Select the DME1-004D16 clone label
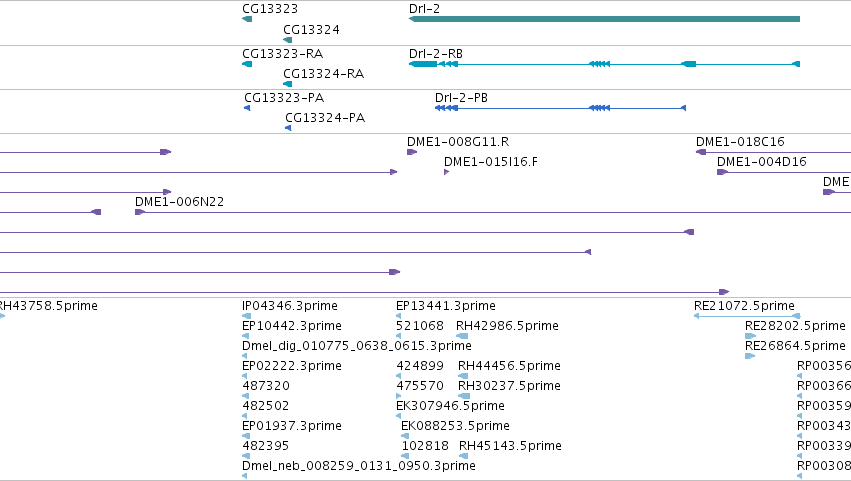851x481 pixels. point(761,162)
